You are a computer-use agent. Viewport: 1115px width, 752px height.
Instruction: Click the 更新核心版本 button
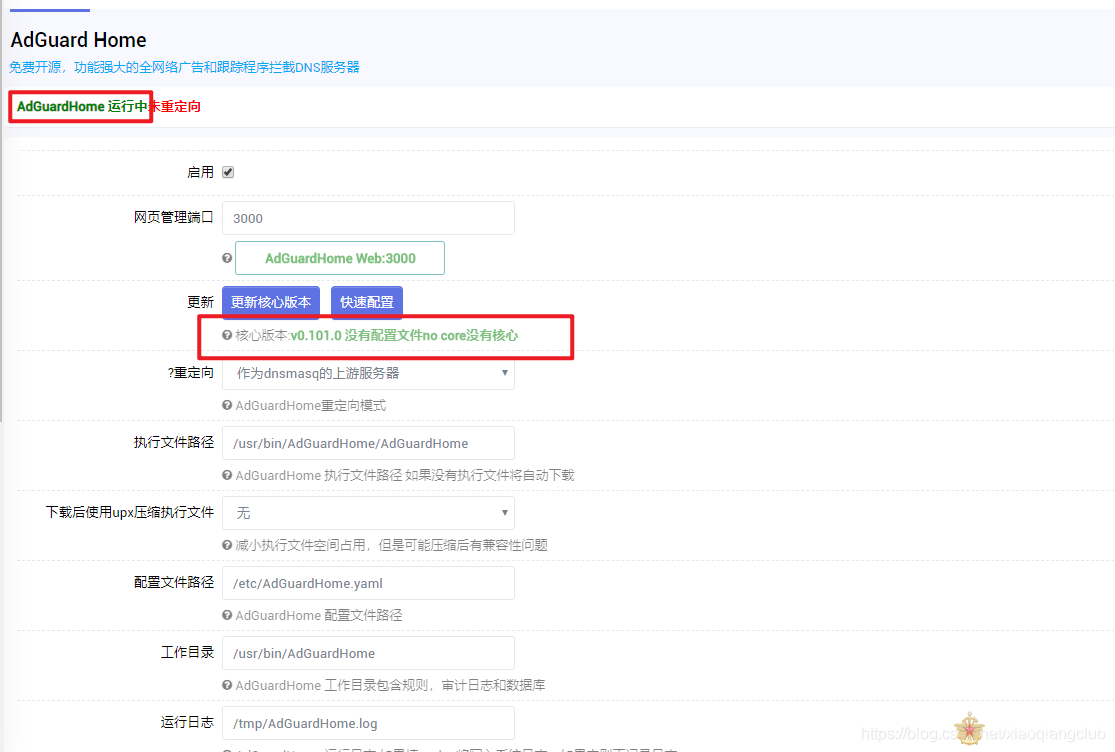(271, 302)
